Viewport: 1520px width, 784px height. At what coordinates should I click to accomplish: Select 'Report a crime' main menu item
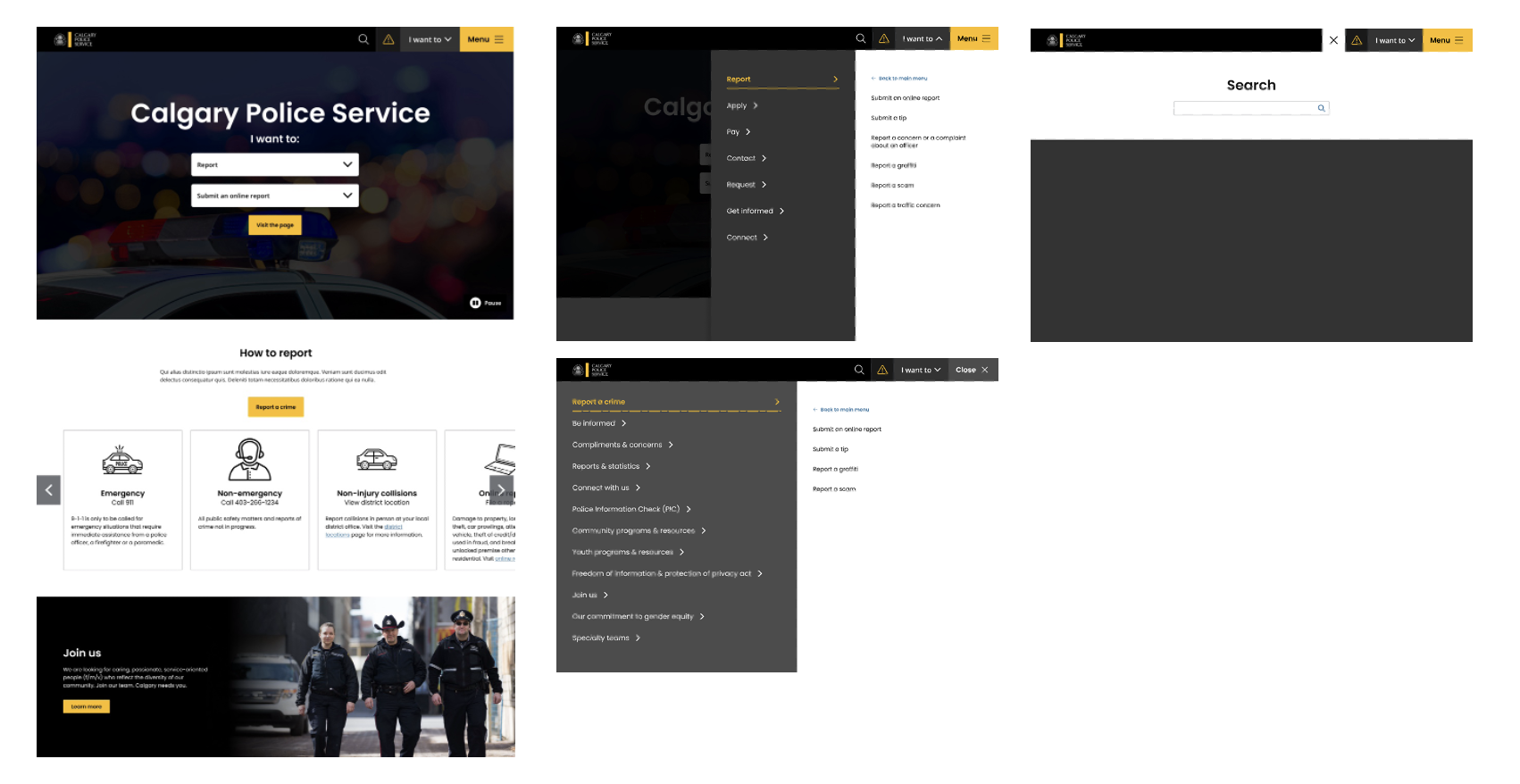pos(676,402)
